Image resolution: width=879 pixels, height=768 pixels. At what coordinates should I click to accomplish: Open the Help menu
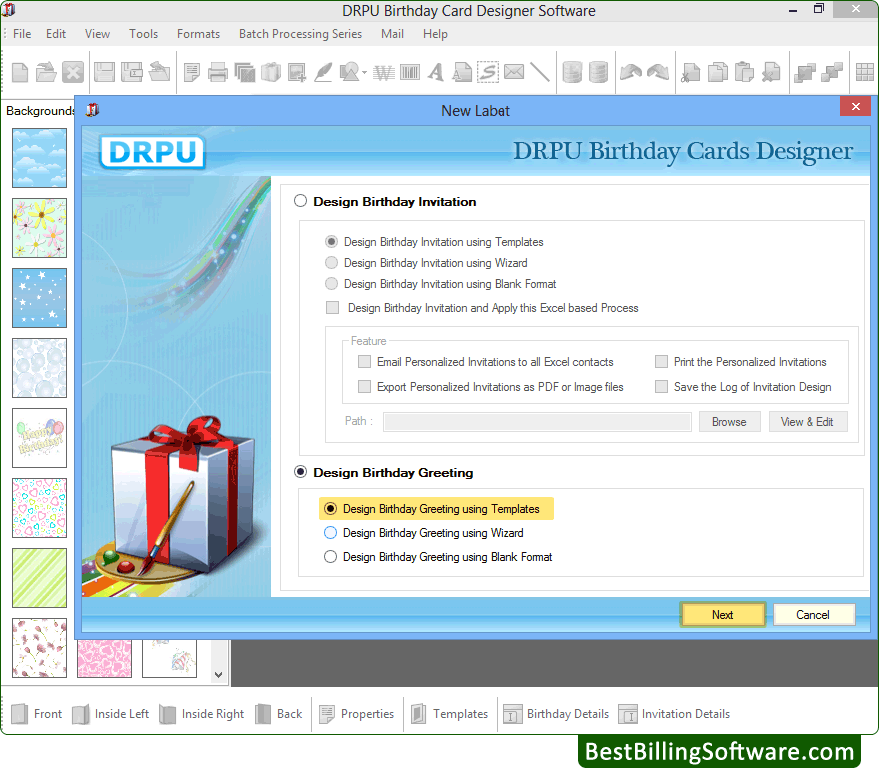pyautogui.click(x=435, y=34)
